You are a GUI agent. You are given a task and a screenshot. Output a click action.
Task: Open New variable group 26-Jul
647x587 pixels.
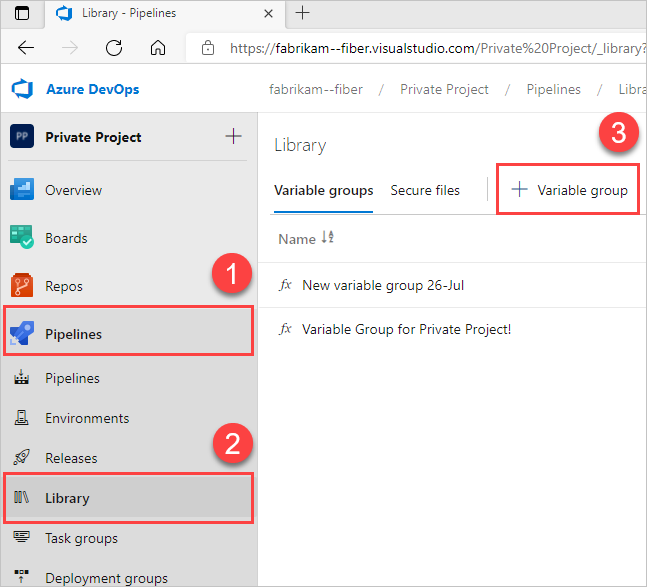click(383, 285)
